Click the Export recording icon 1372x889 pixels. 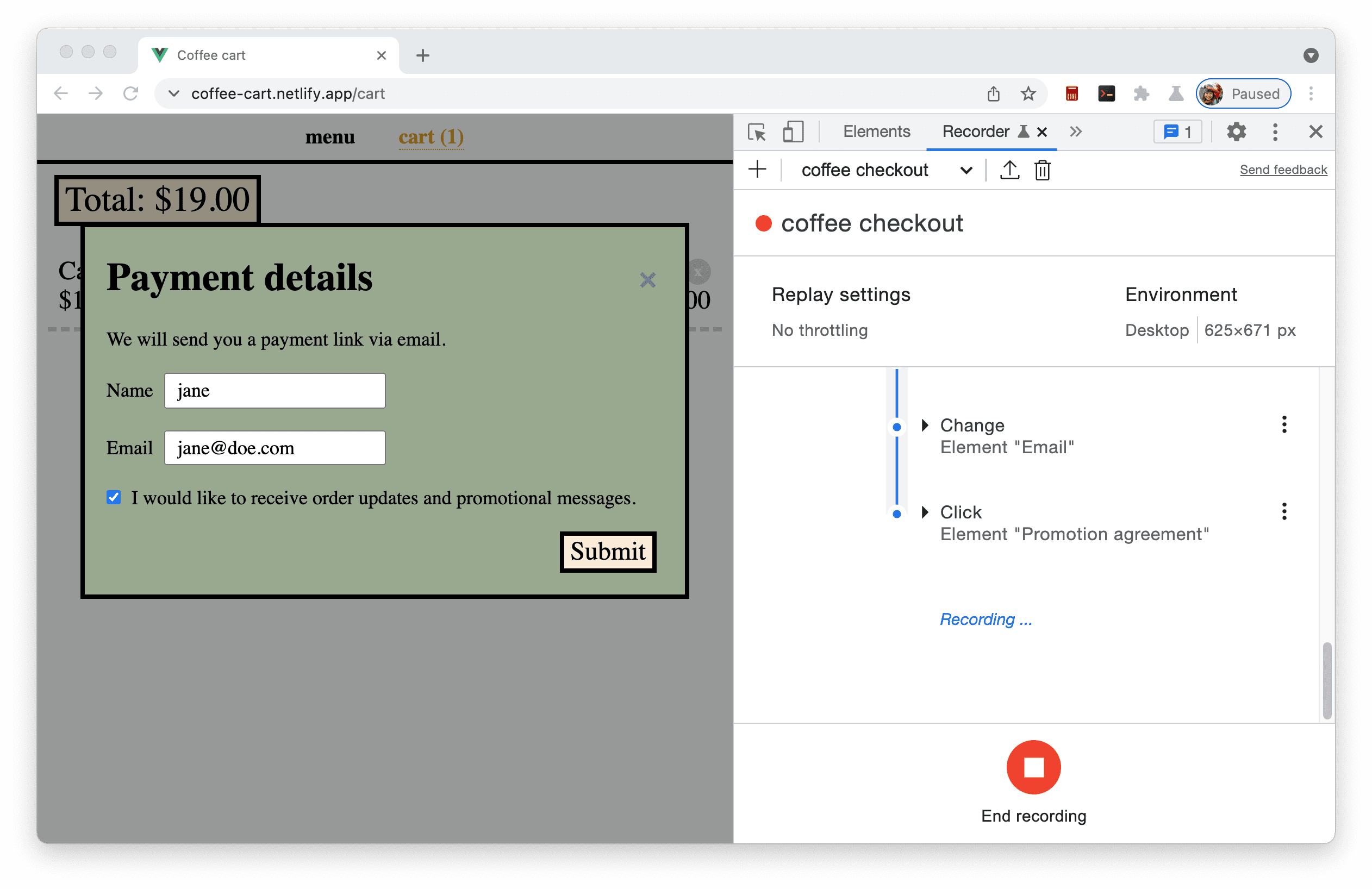pos(1008,169)
